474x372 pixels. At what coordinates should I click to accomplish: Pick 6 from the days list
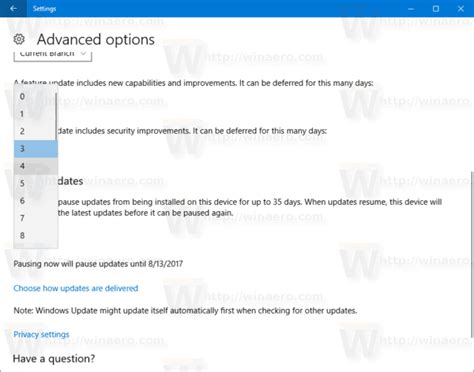[36, 201]
